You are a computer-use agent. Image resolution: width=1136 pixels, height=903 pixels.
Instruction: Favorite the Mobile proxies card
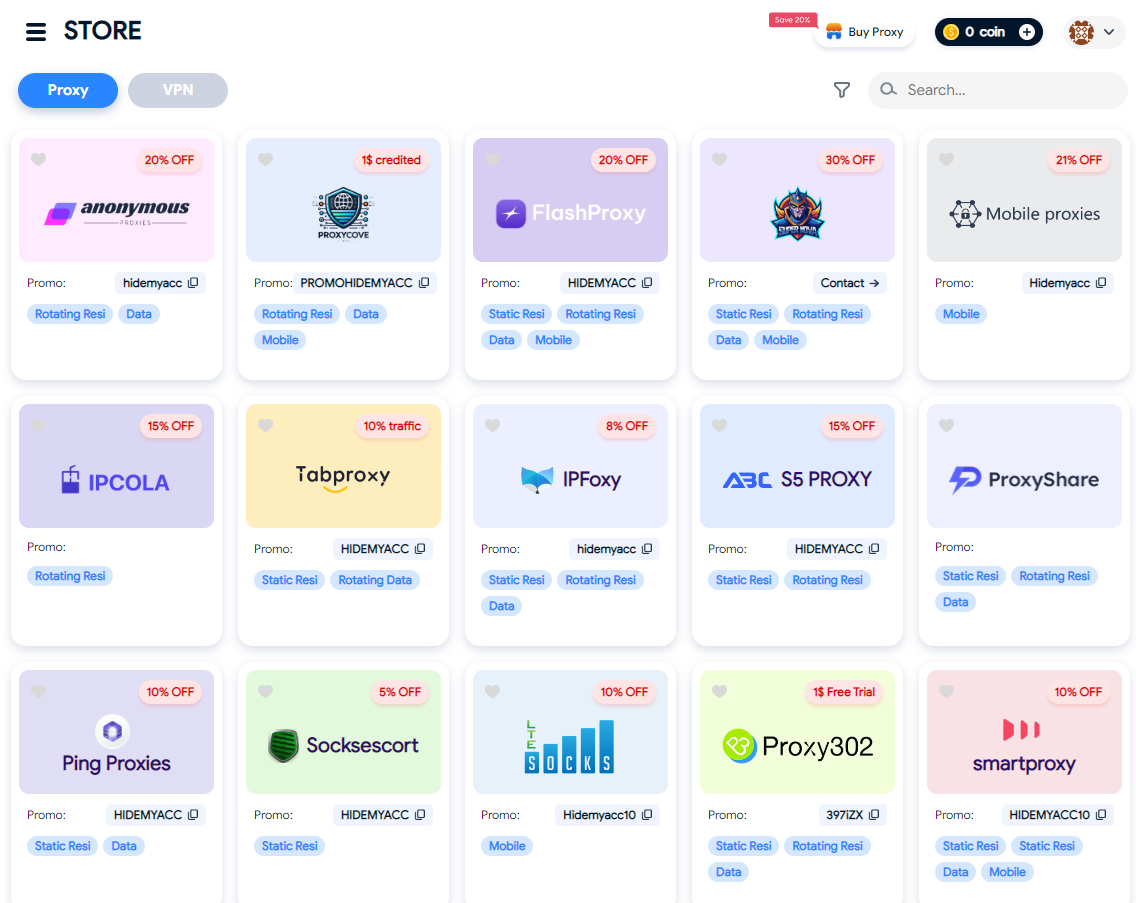(x=946, y=159)
